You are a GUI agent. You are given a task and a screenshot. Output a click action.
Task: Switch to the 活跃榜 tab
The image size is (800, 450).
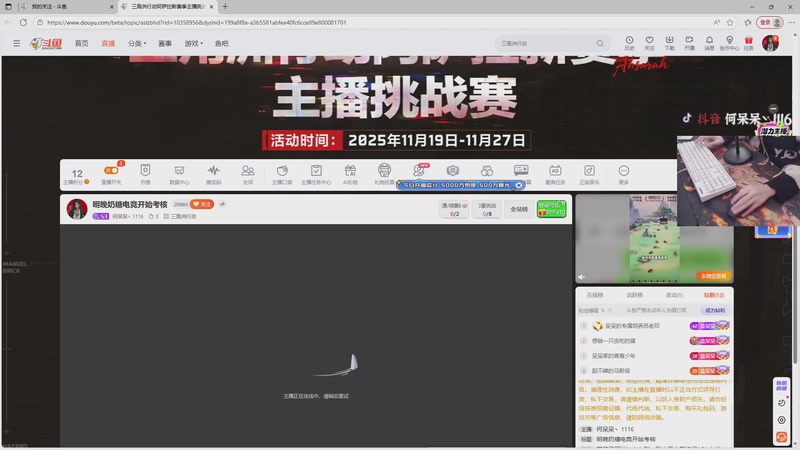(x=634, y=295)
